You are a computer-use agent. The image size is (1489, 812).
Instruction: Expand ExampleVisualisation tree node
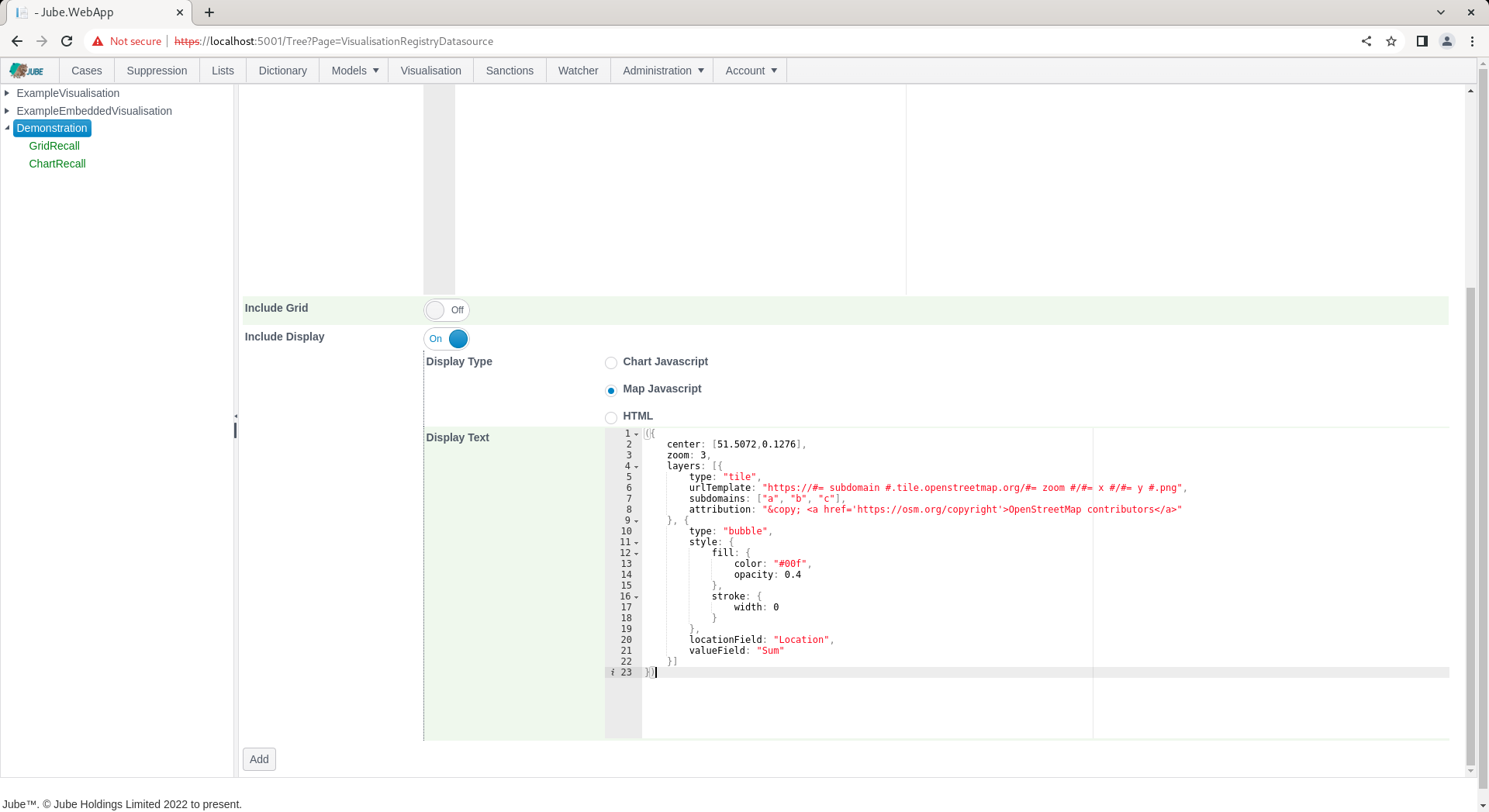7,93
